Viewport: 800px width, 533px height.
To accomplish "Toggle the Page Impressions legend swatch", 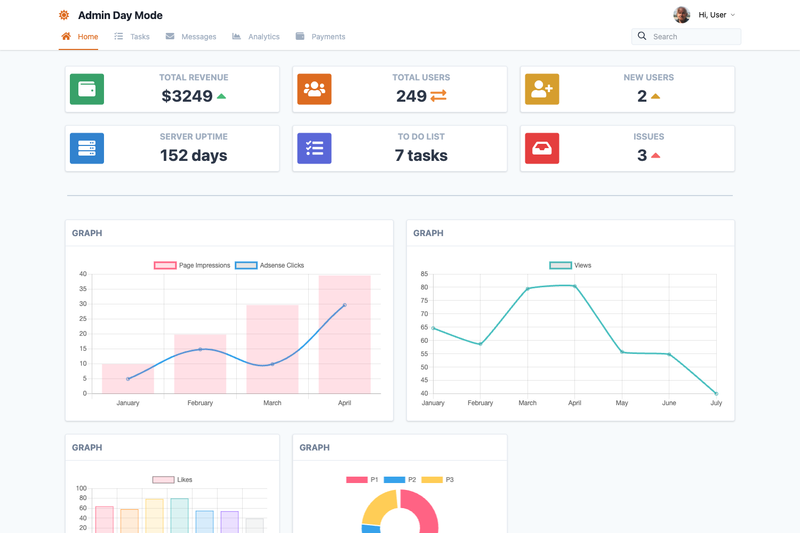I will pyautogui.click(x=165, y=265).
